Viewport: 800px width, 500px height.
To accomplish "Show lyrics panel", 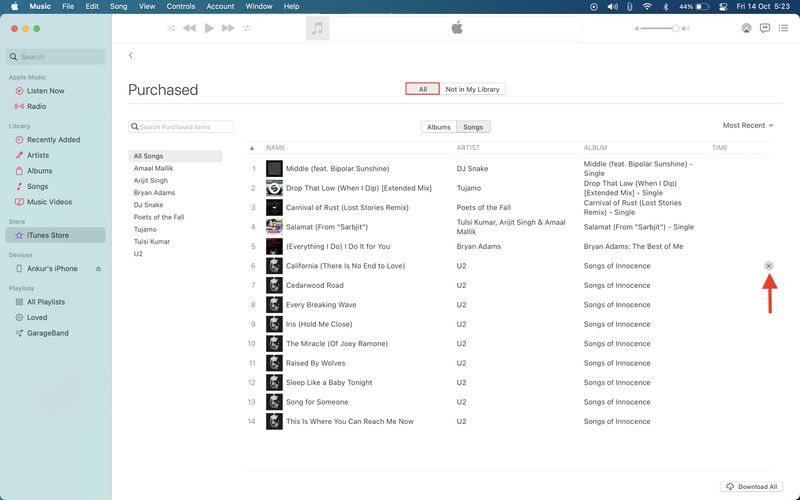I will pos(765,28).
